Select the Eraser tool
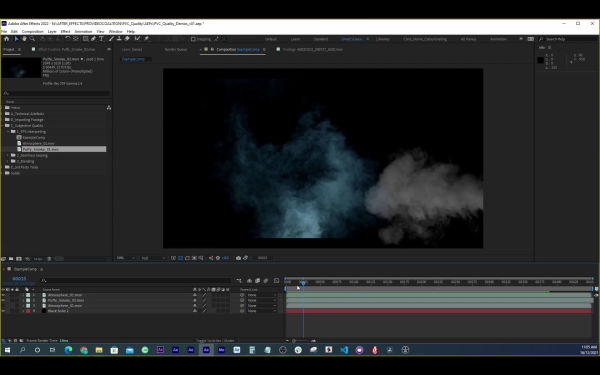The image size is (600, 375). tap(127, 39)
